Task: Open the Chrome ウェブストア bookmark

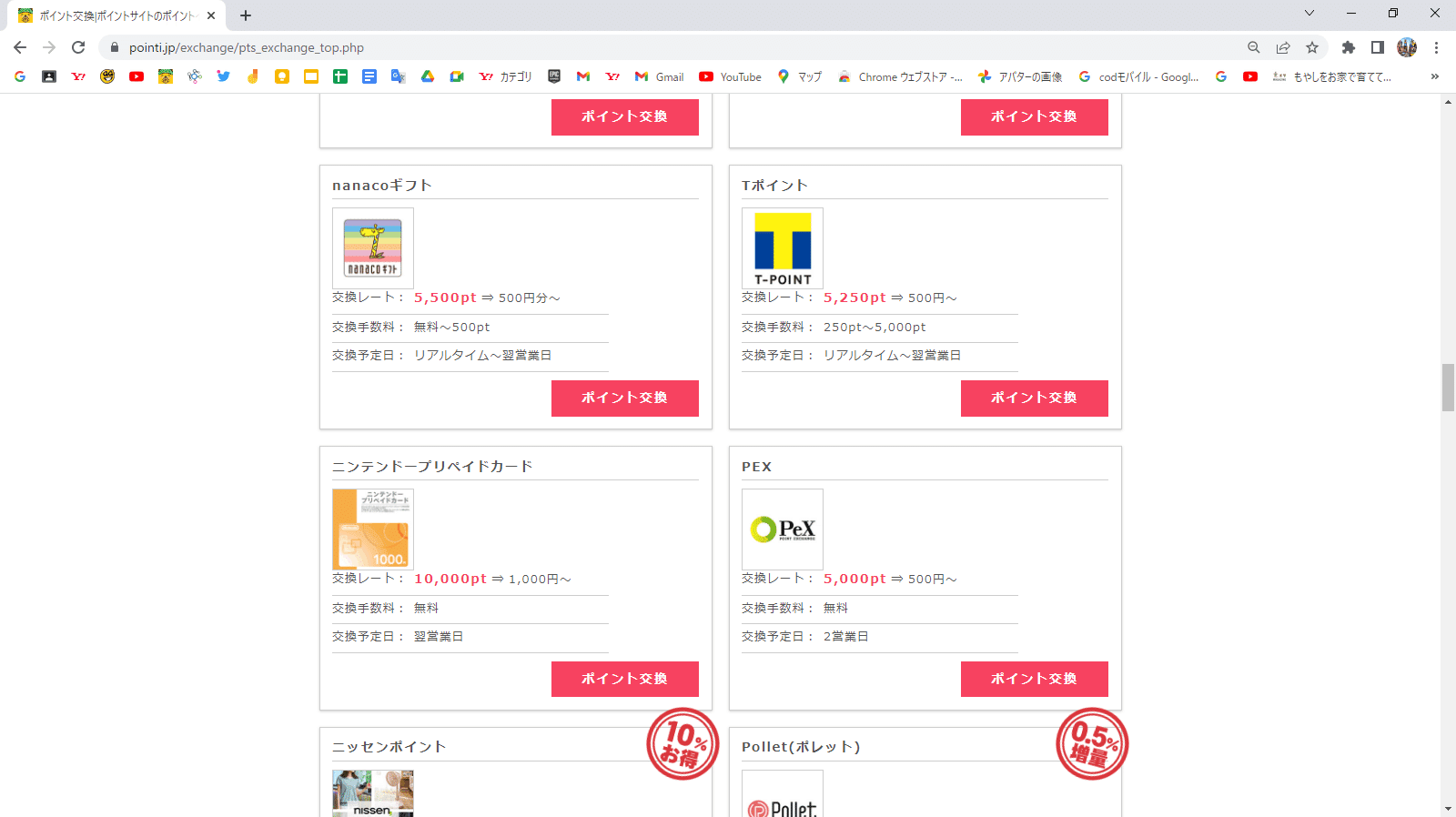Action: (x=900, y=76)
